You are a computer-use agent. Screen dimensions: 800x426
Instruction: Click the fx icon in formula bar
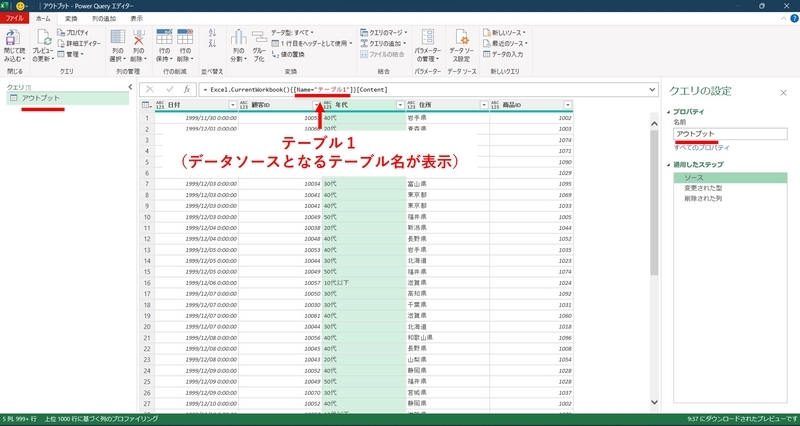[187, 89]
